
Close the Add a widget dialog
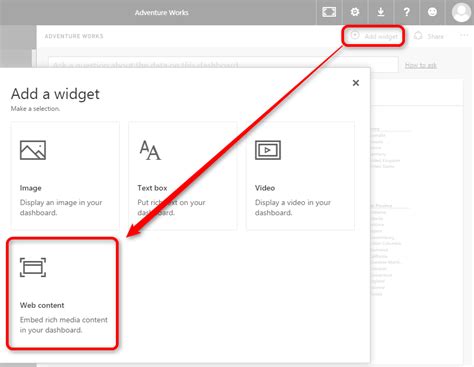356,83
